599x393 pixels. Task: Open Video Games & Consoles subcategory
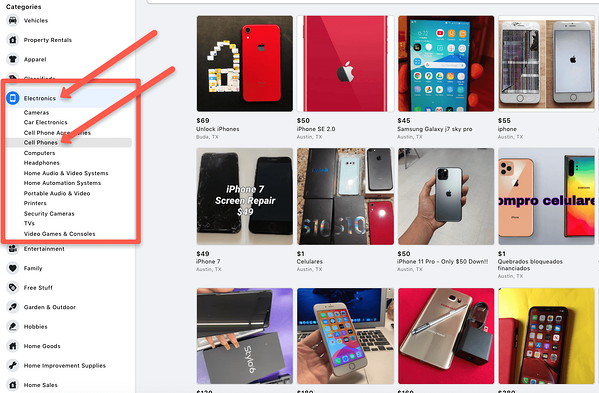(60, 234)
